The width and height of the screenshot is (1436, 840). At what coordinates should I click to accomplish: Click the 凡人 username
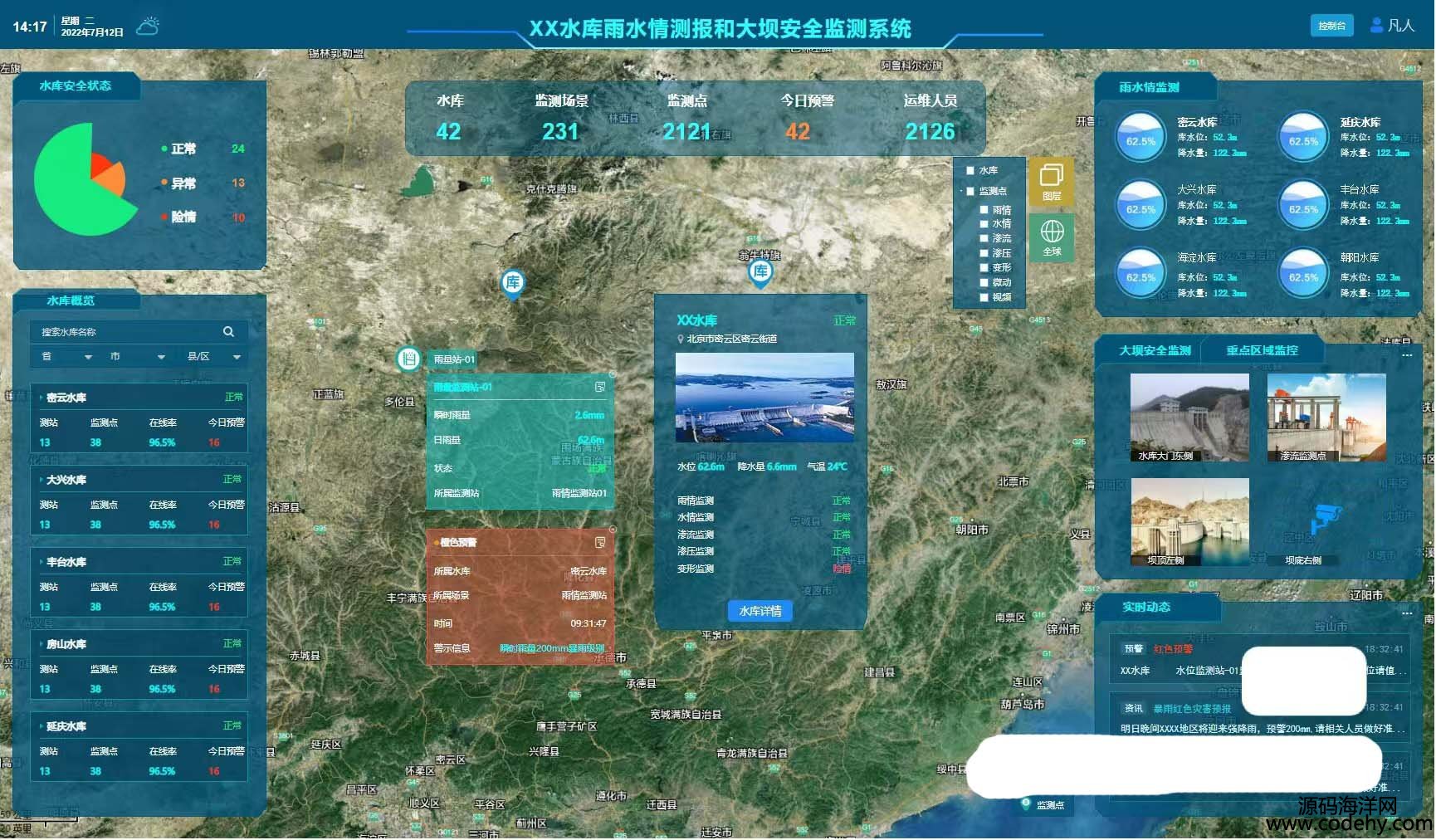1401,26
